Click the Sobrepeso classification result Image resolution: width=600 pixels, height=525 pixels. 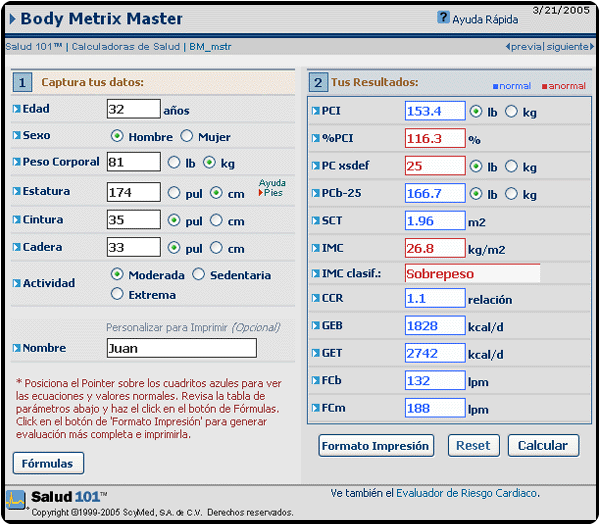click(x=472, y=273)
